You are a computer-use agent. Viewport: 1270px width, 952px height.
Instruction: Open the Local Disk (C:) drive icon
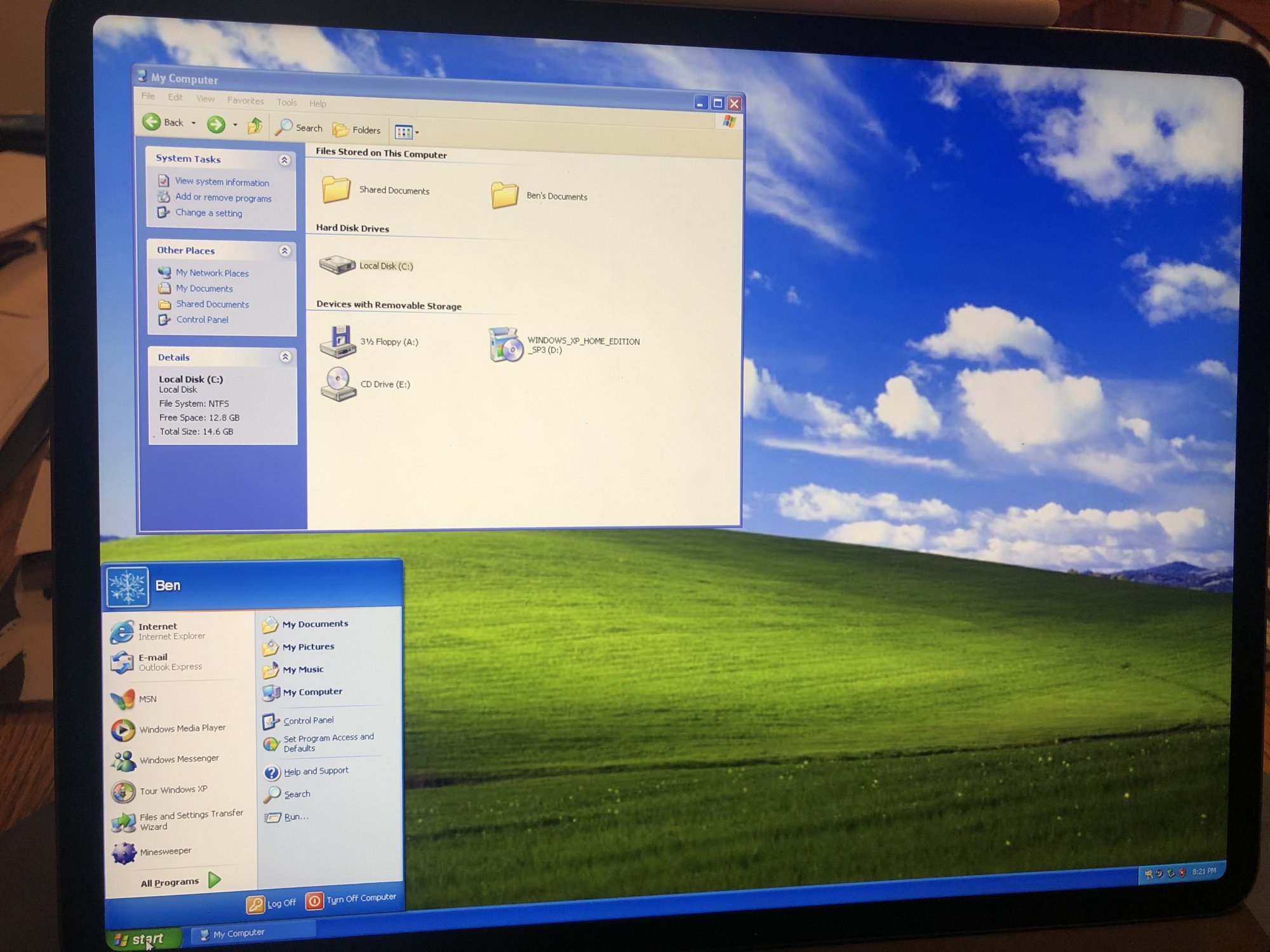(x=337, y=264)
